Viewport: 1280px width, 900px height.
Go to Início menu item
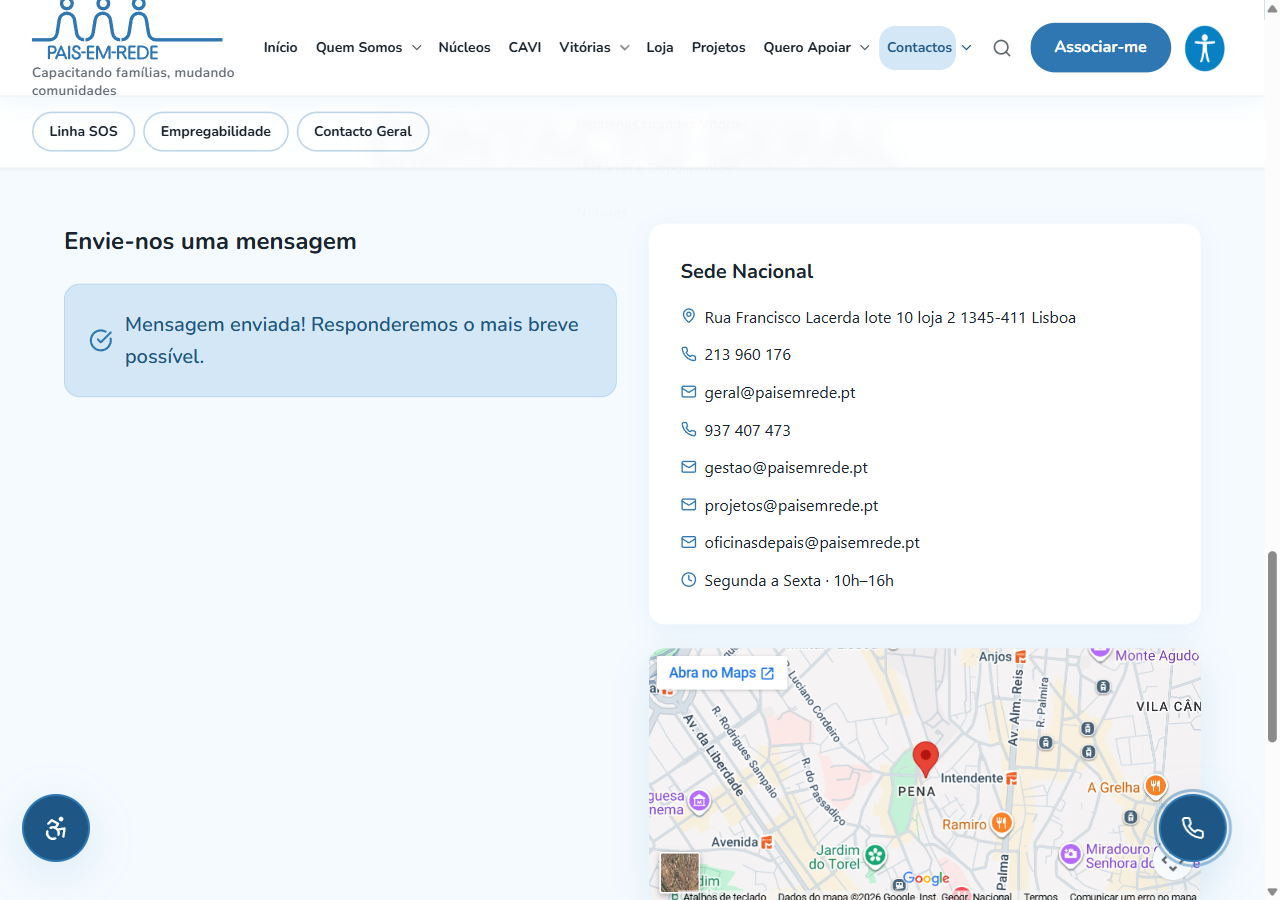click(x=281, y=47)
